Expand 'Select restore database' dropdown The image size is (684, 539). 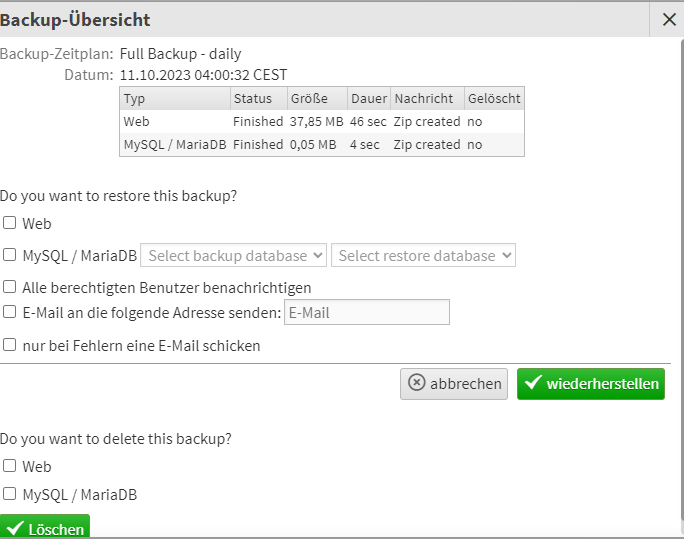pos(423,255)
